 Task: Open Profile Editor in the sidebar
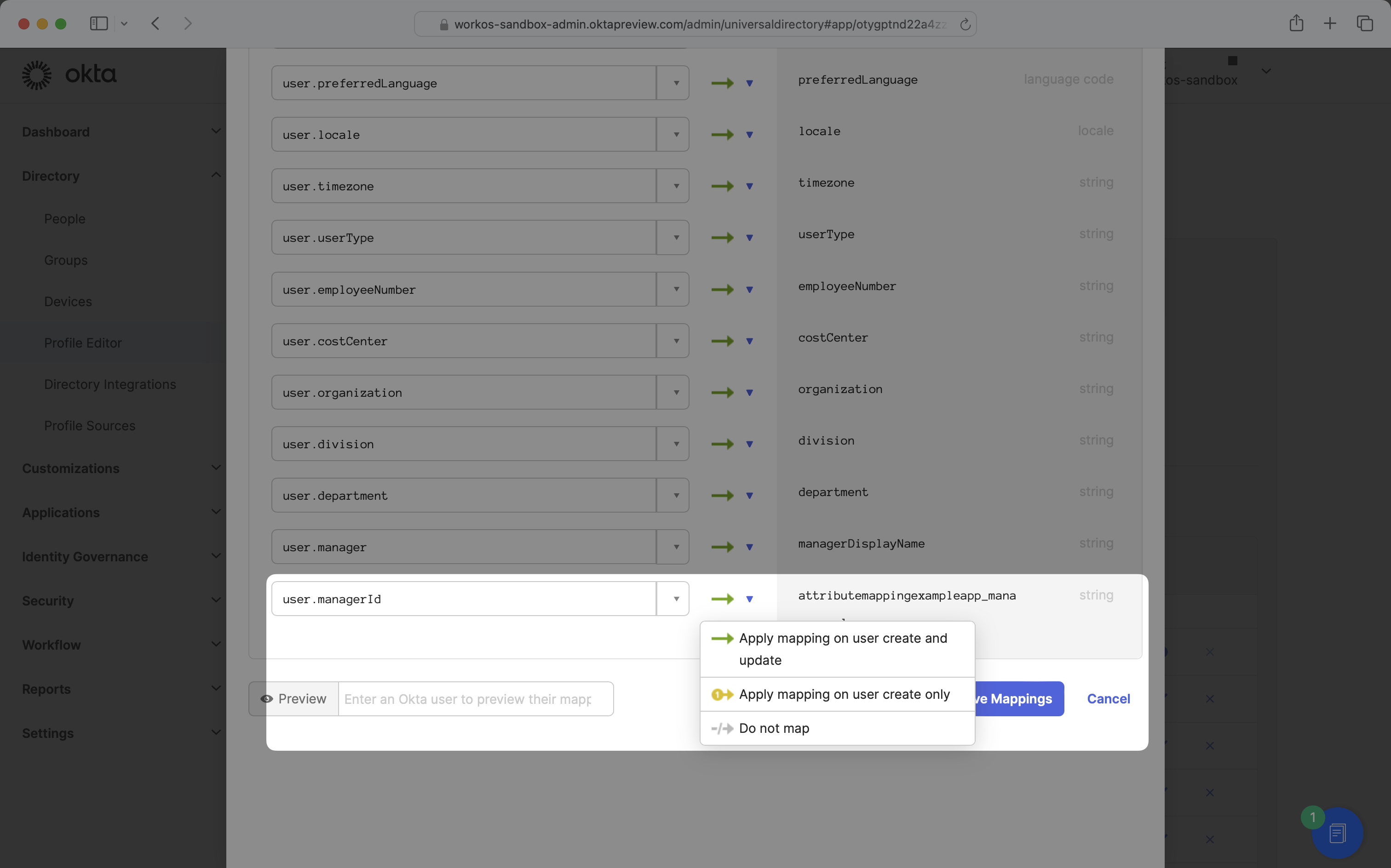(x=83, y=343)
